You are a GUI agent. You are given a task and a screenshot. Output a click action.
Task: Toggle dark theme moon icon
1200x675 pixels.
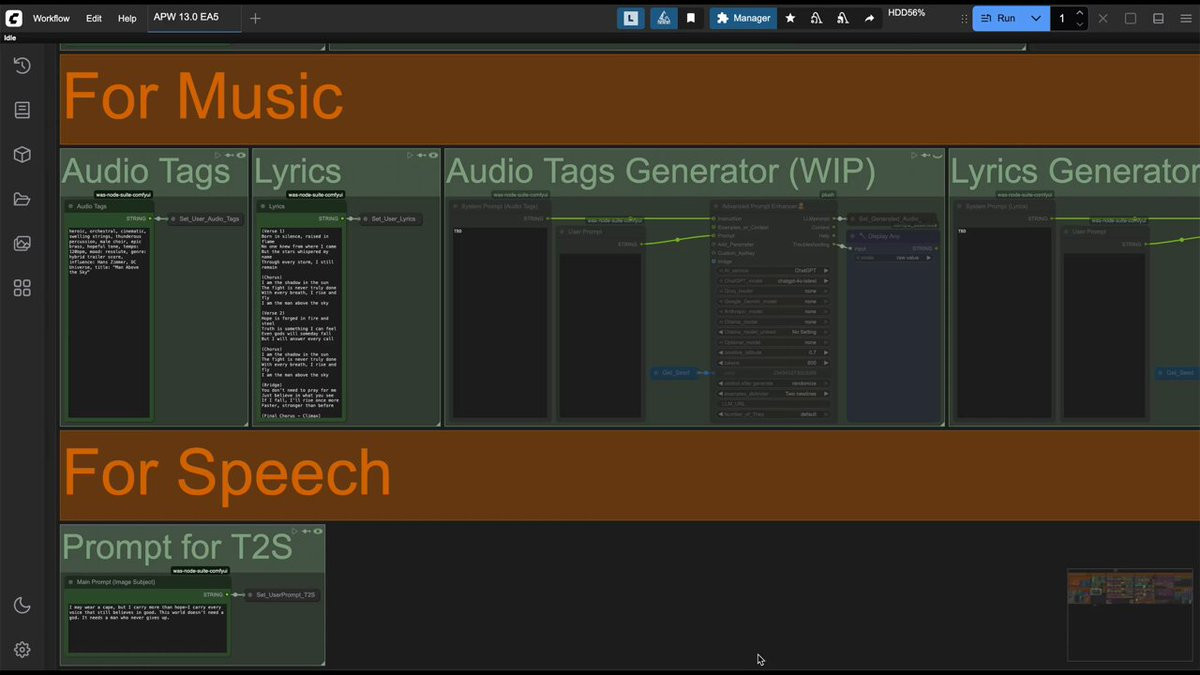22,605
